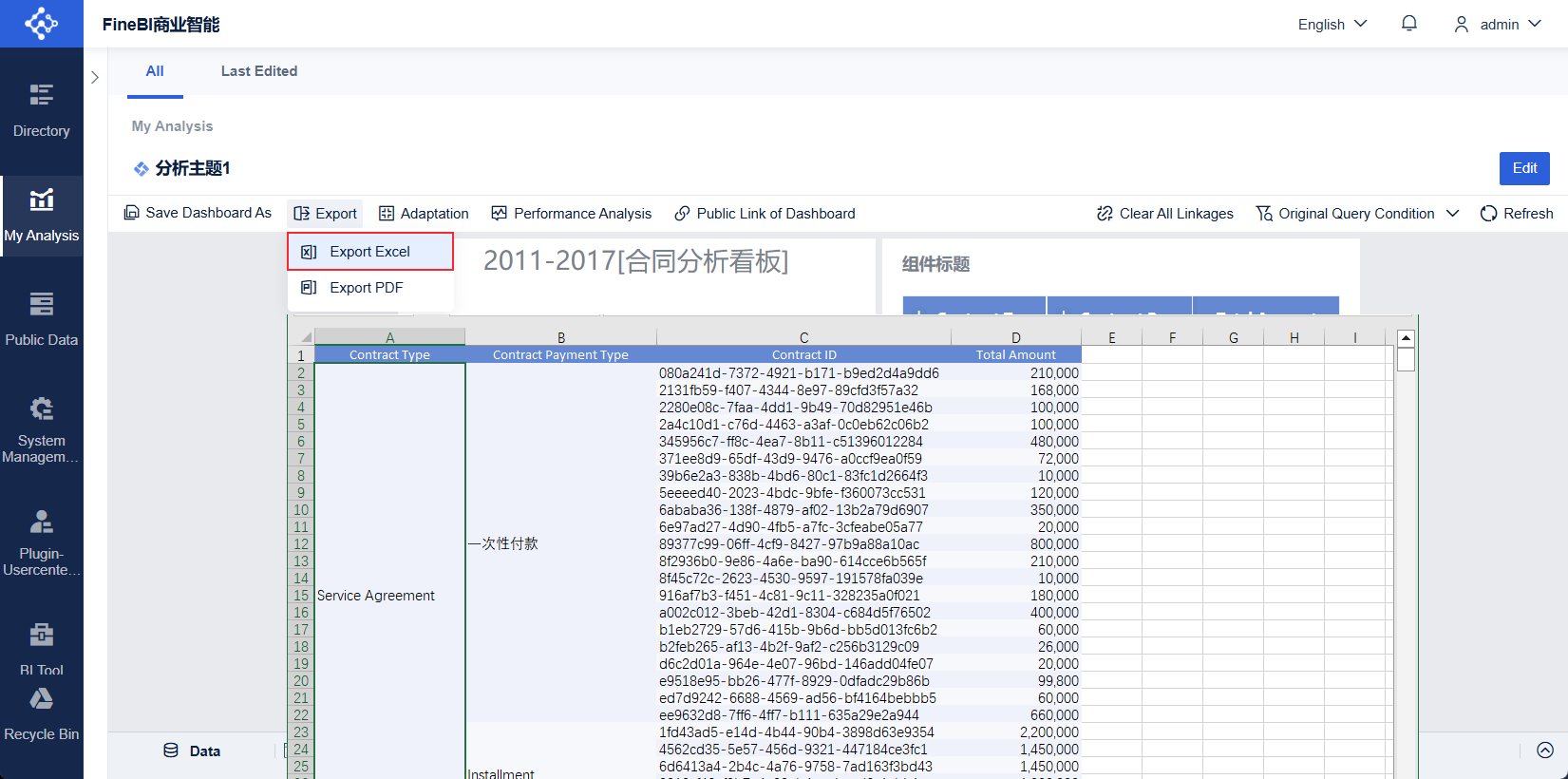Select column C header in the spreadsheet
Screen dimensions: 1568x779
804,337
